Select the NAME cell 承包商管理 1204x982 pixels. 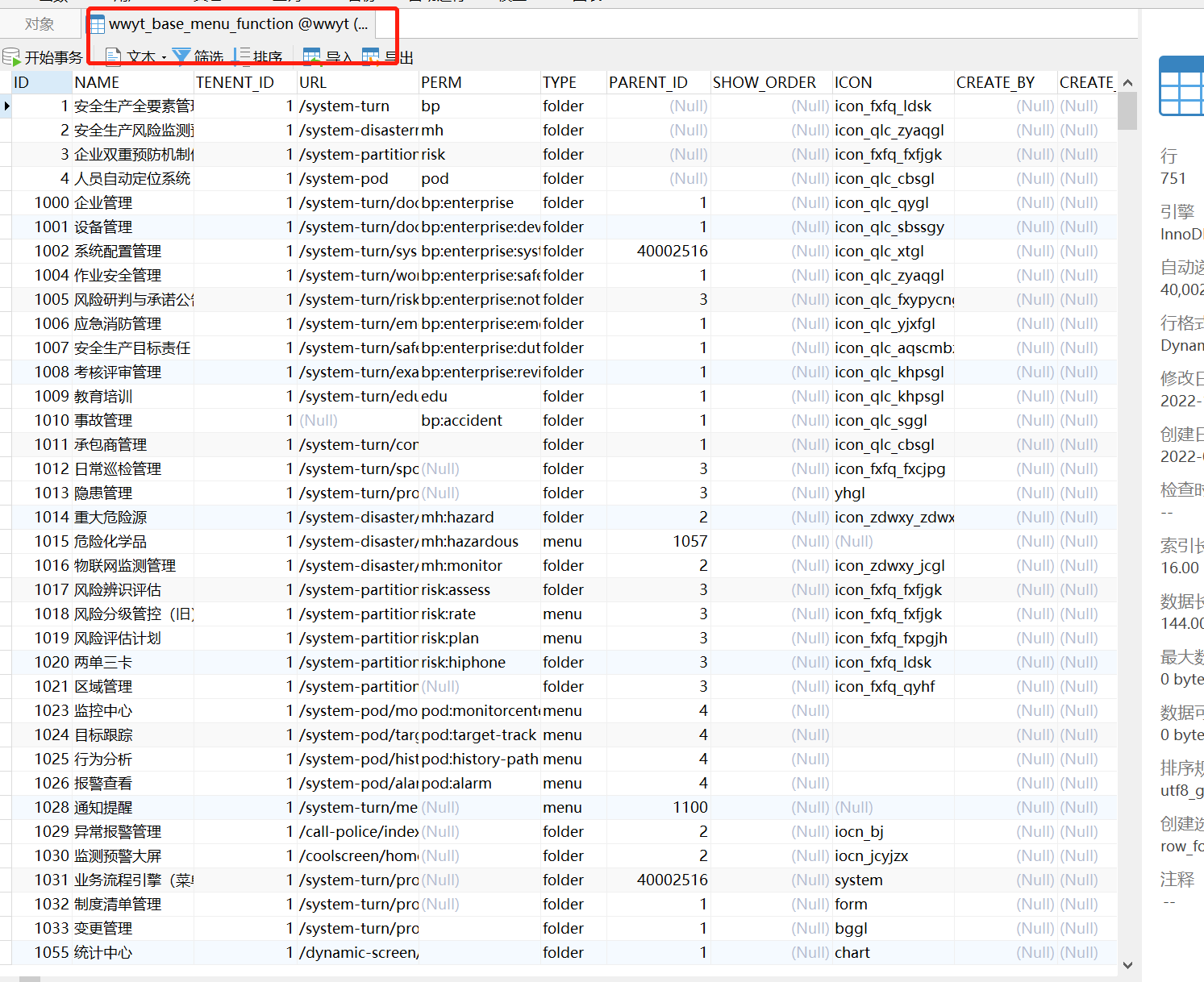133,444
